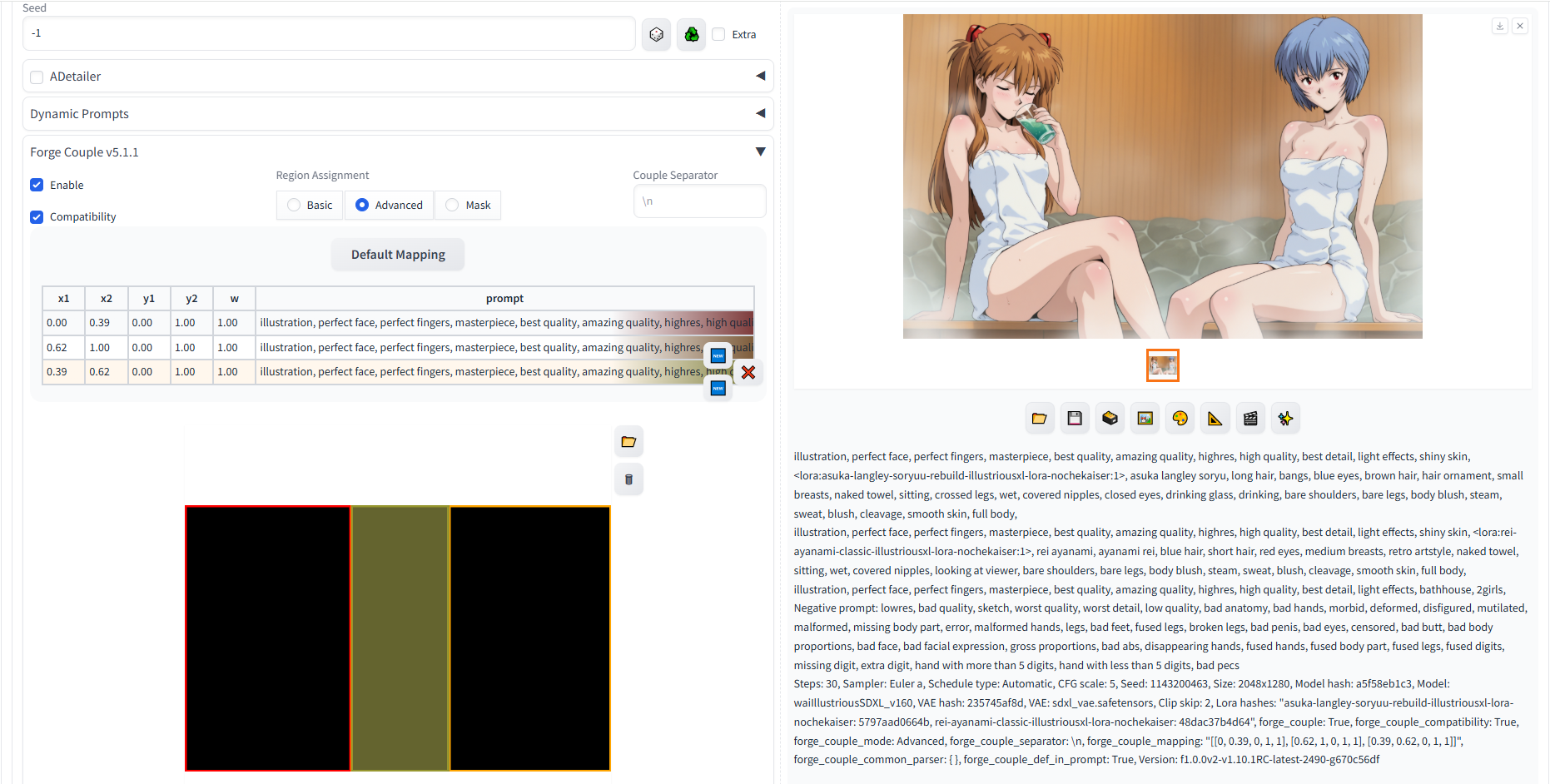Enable the ADetailer checkbox
Screen dimensions: 1550x784
pos(37,77)
